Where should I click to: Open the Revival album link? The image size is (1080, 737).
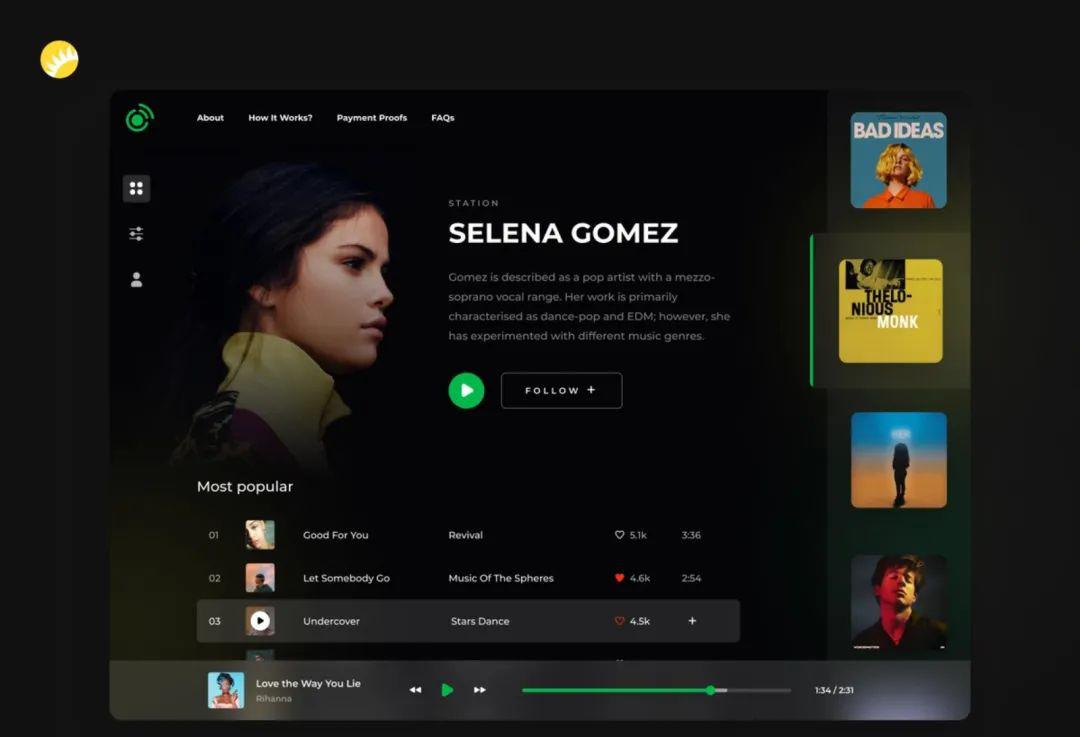click(x=466, y=535)
